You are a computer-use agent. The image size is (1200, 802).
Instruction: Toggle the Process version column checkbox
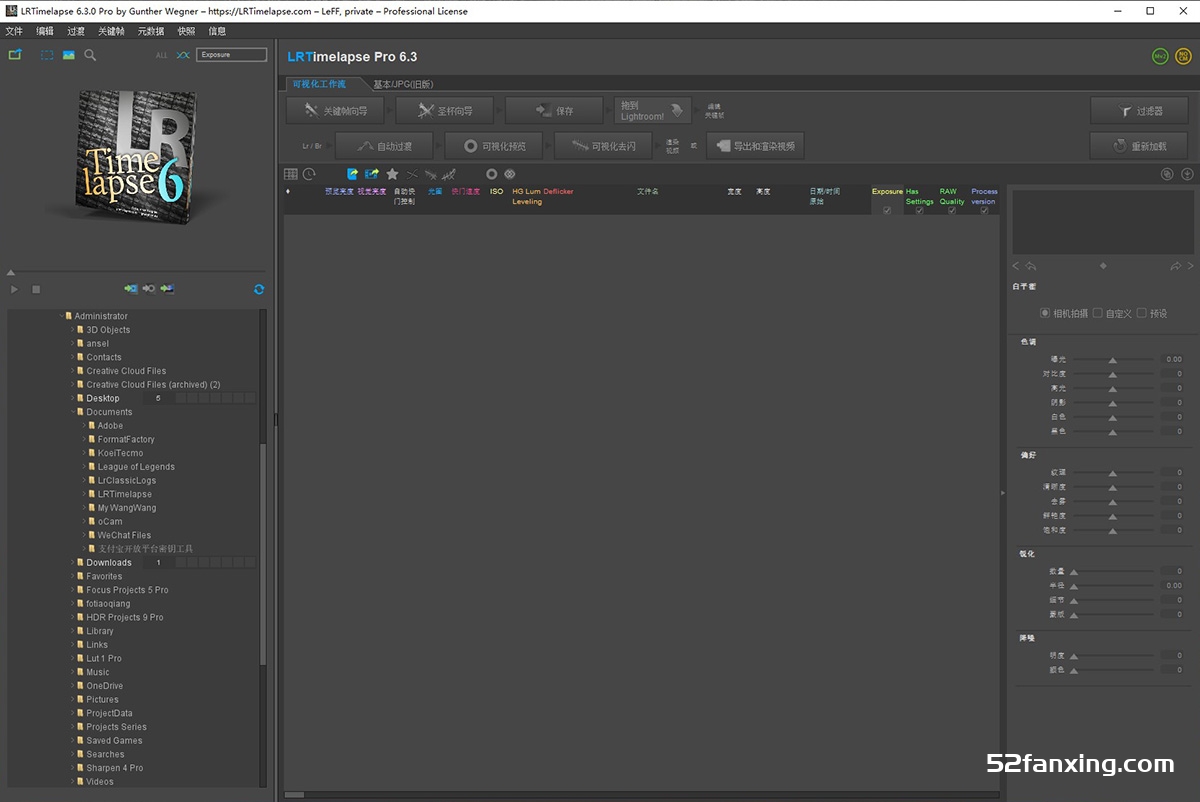click(984, 210)
